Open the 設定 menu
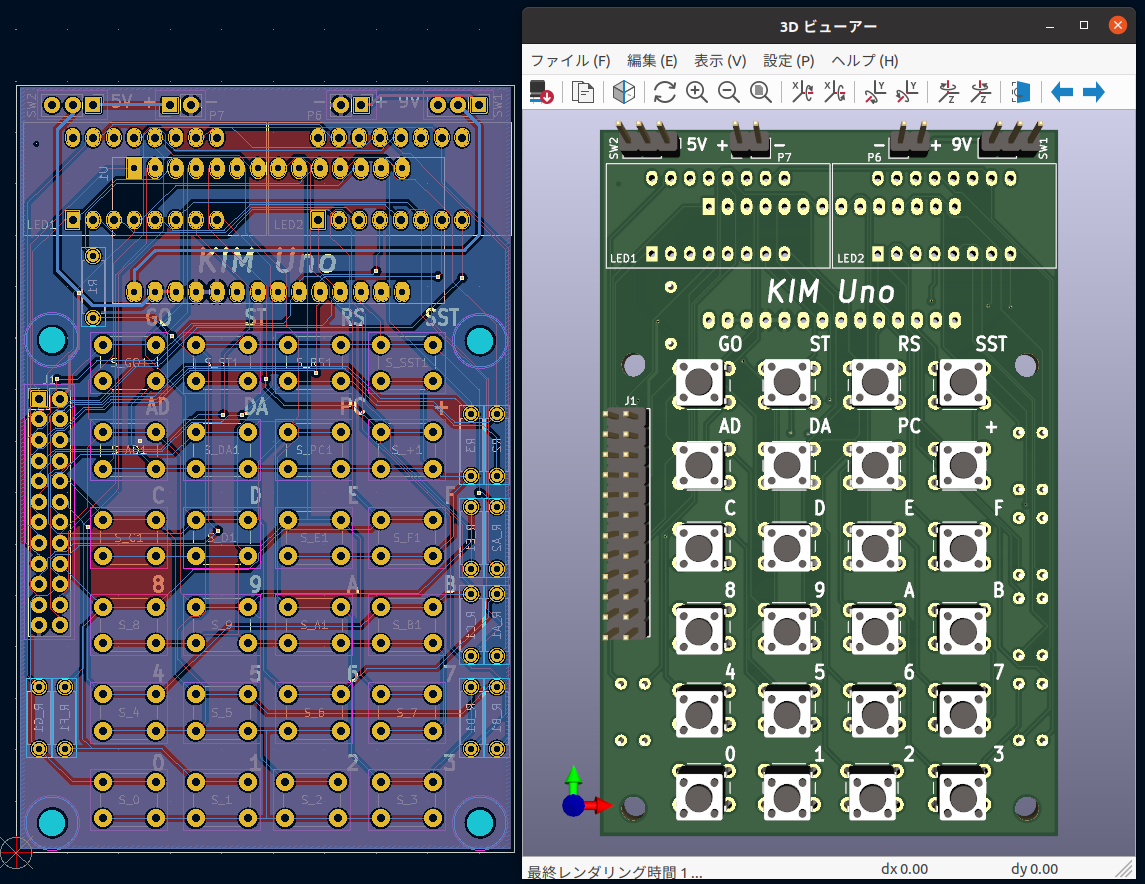The image size is (1145, 884). [788, 60]
